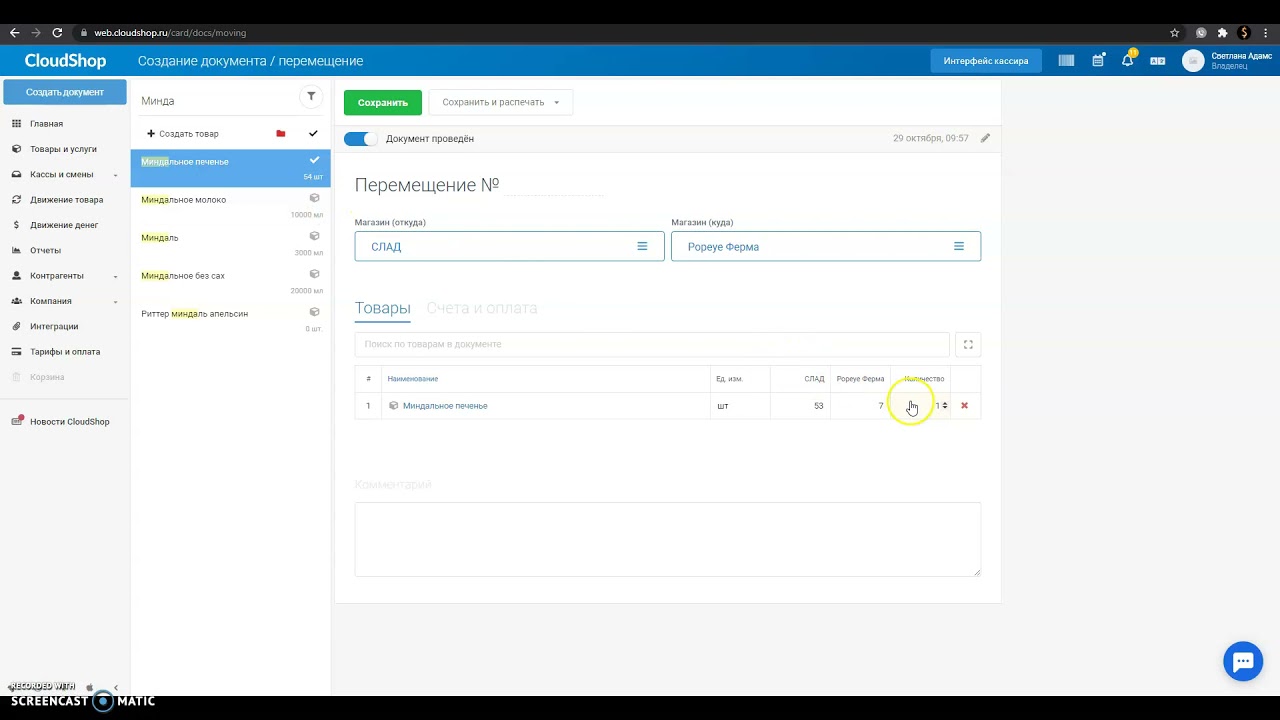Open the Магазин (куда) Popeye Ферма selector
The image size is (1280, 720).
click(826, 246)
